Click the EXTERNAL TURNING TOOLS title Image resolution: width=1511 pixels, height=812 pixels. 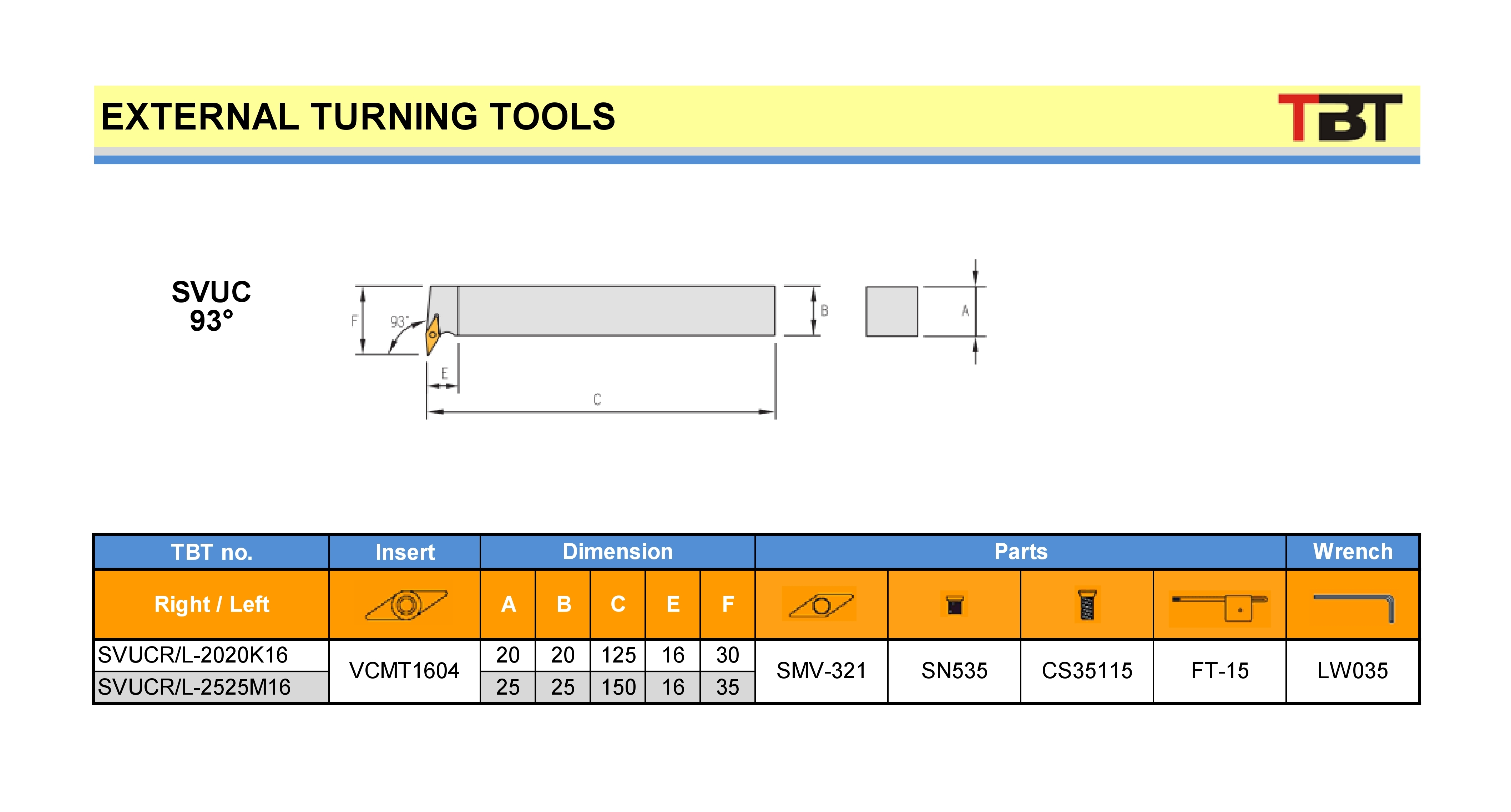358,117
